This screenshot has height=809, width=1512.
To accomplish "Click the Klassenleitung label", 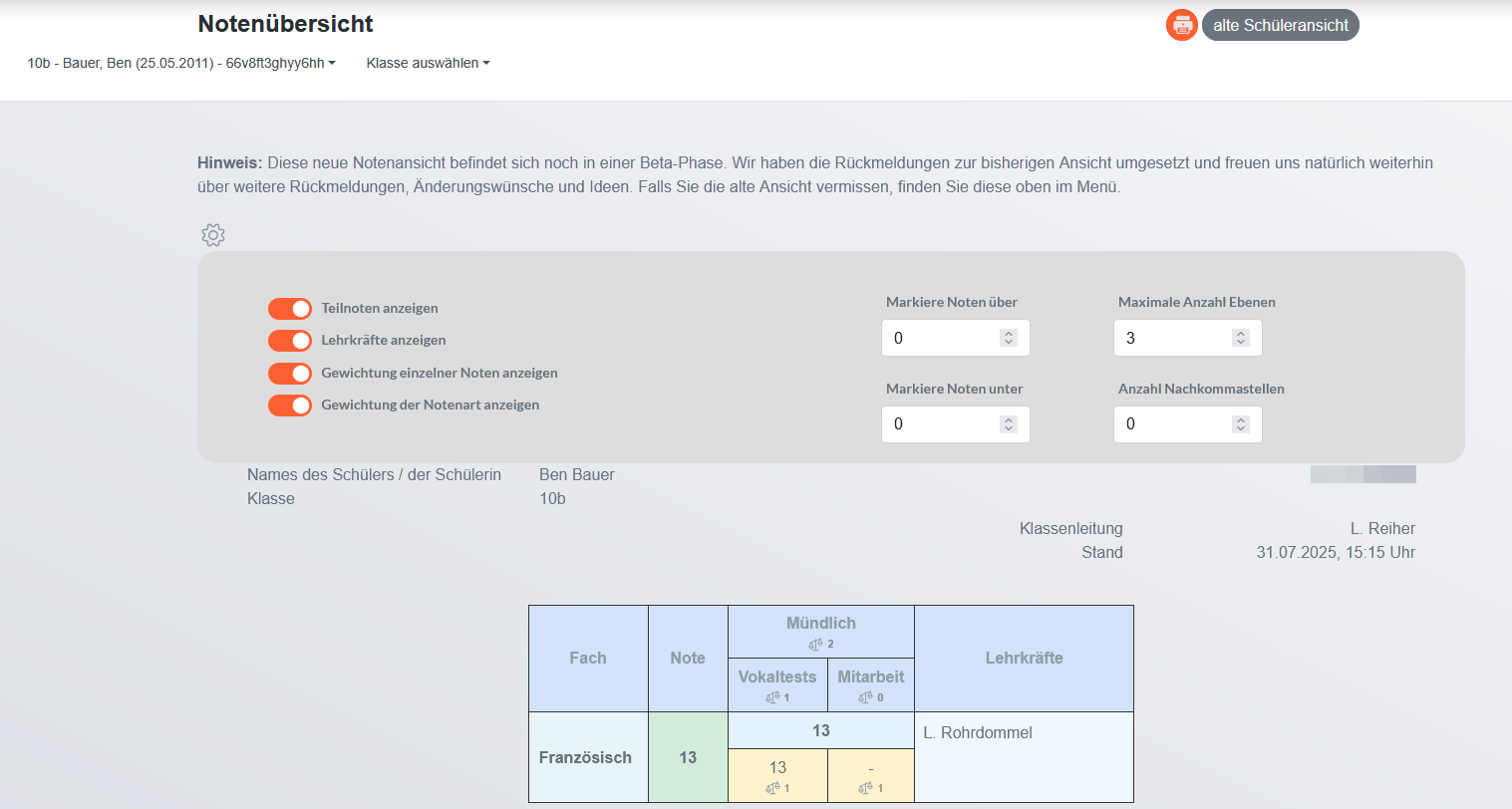I will tap(1070, 528).
